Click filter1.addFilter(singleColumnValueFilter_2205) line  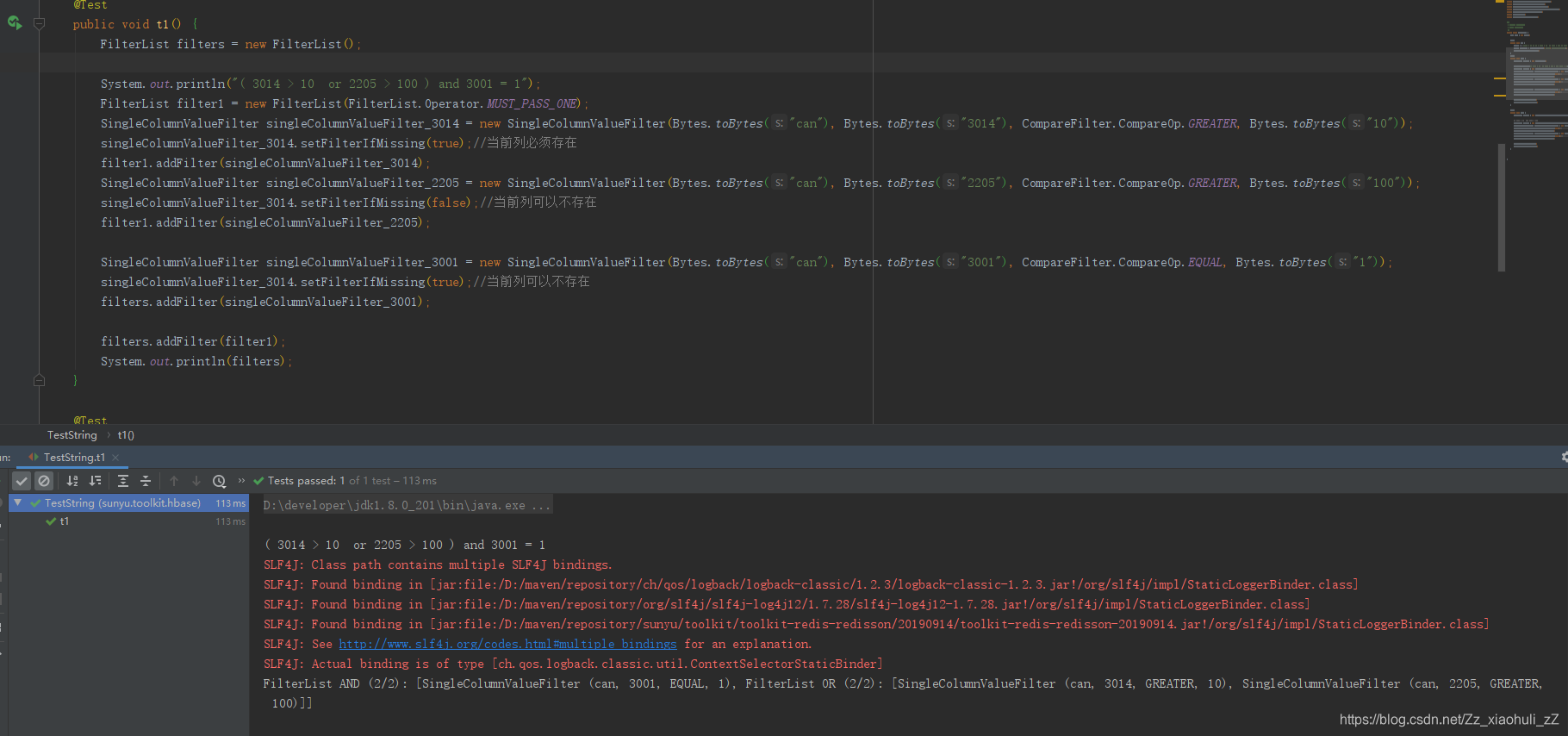(264, 222)
